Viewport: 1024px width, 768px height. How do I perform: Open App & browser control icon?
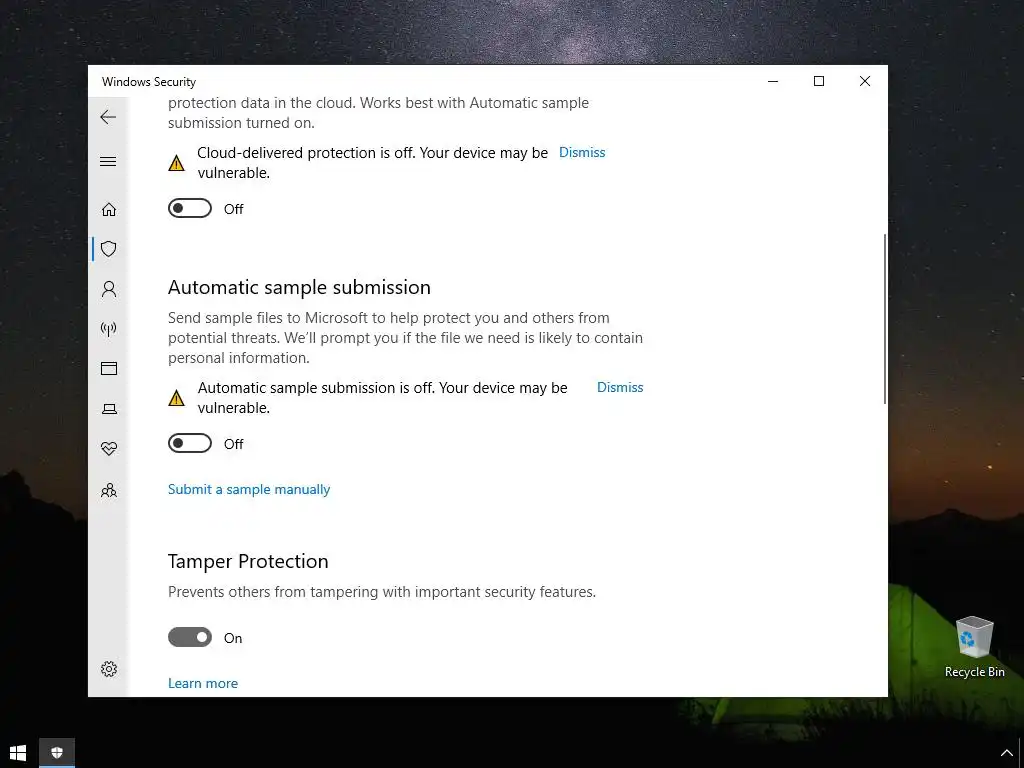coord(108,368)
